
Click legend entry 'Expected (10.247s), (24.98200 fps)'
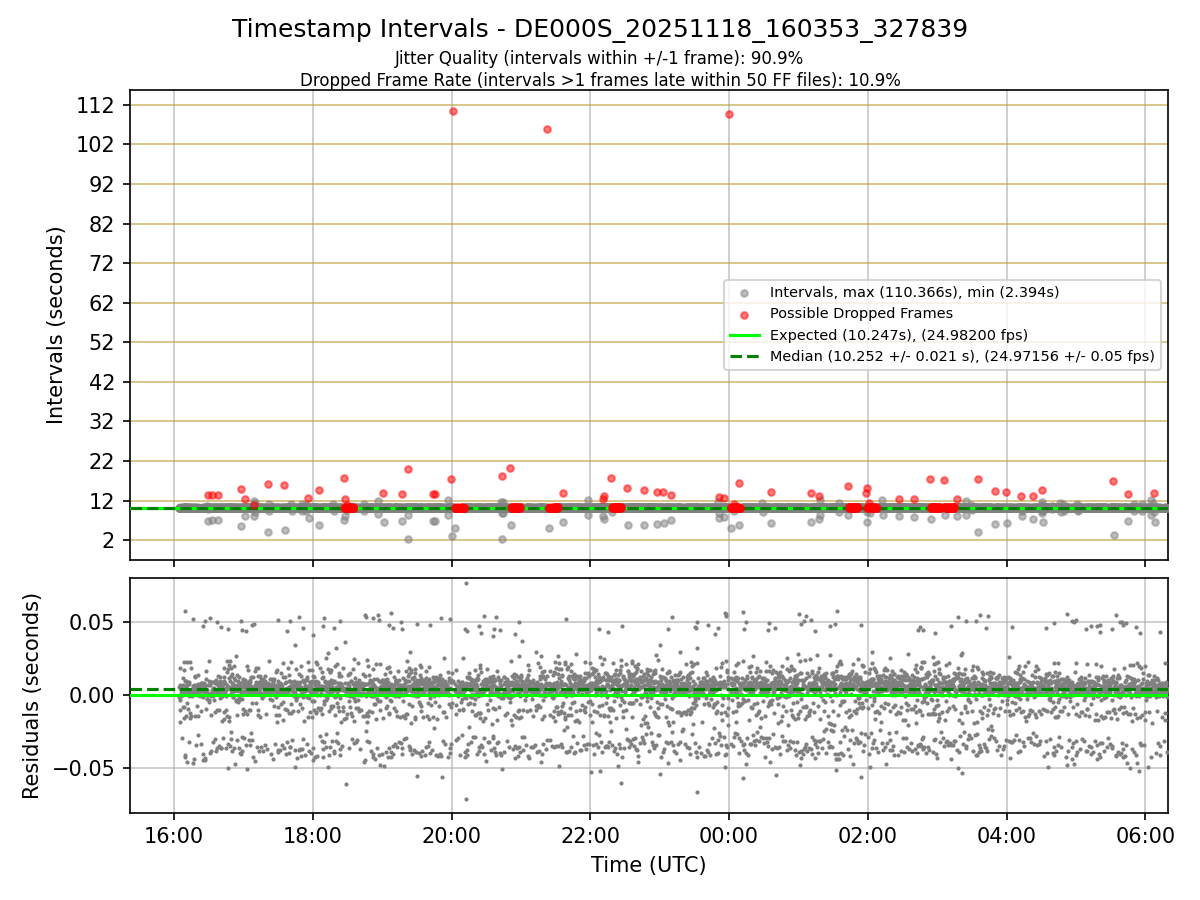(898, 335)
